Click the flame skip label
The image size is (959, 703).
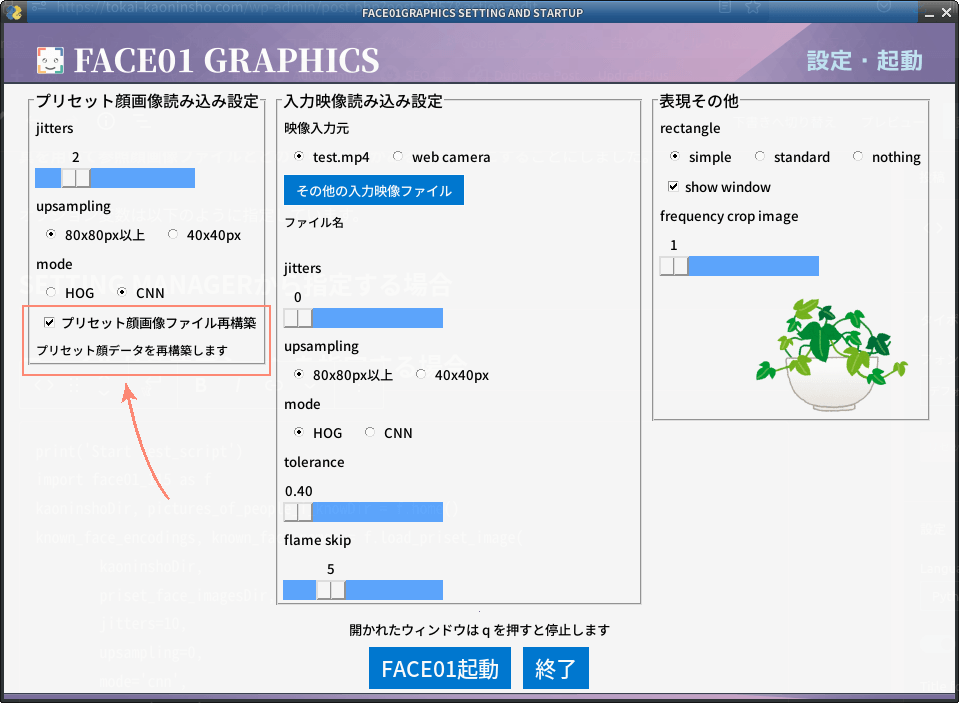coord(317,540)
